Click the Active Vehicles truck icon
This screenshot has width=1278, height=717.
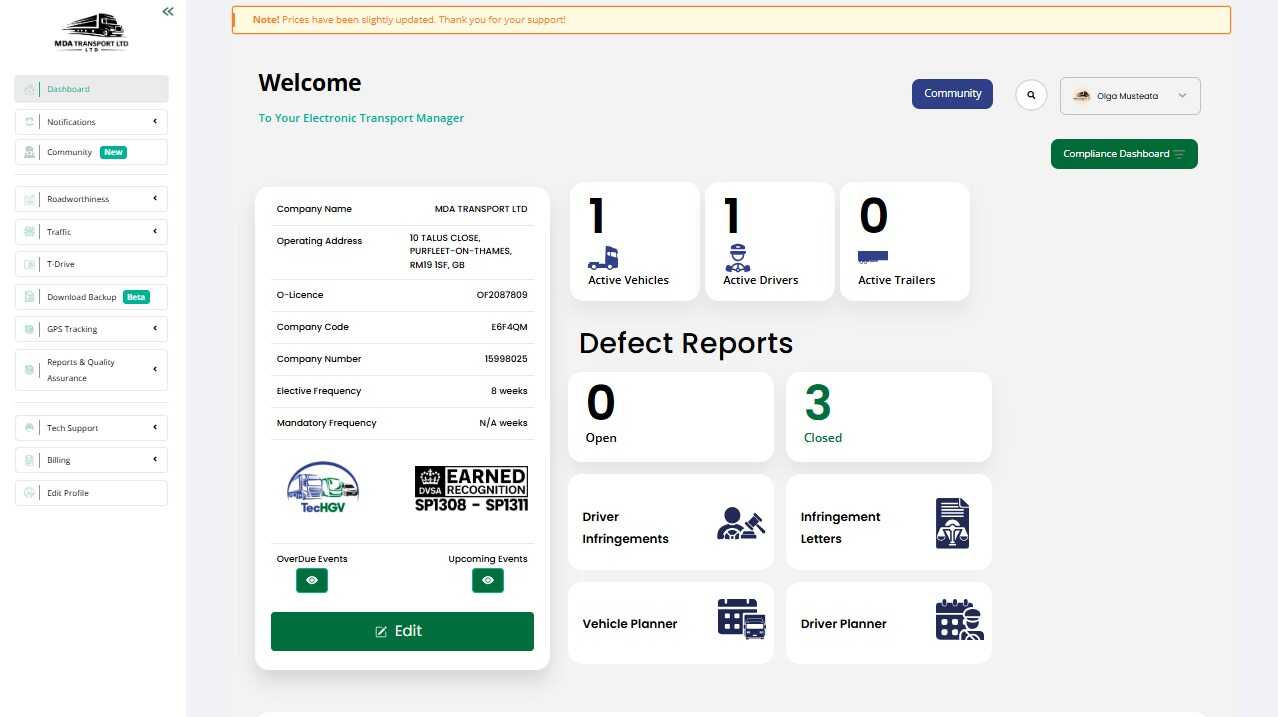[603, 258]
